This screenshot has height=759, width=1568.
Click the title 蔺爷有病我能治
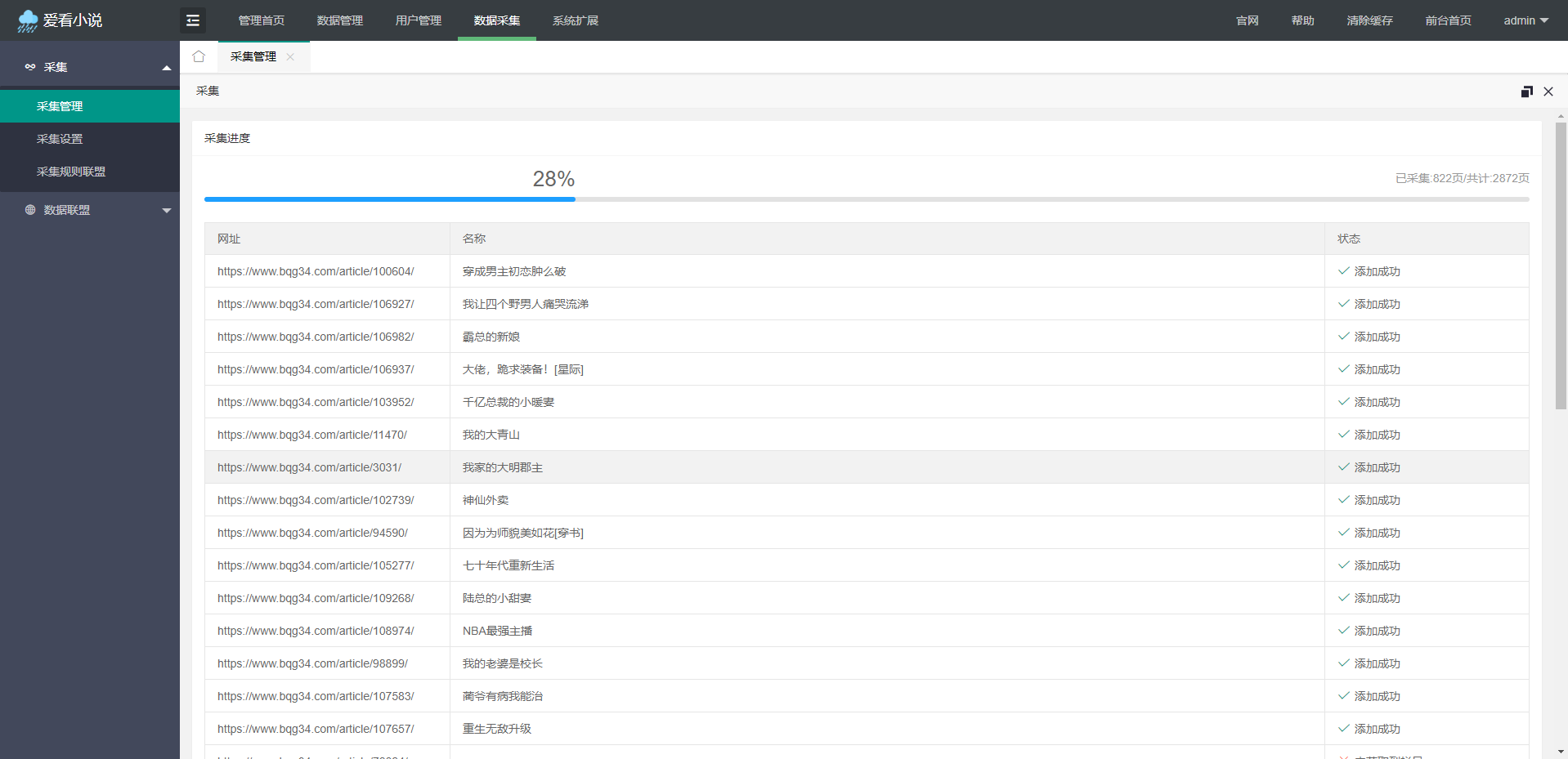pyautogui.click(x=503, y=696)
